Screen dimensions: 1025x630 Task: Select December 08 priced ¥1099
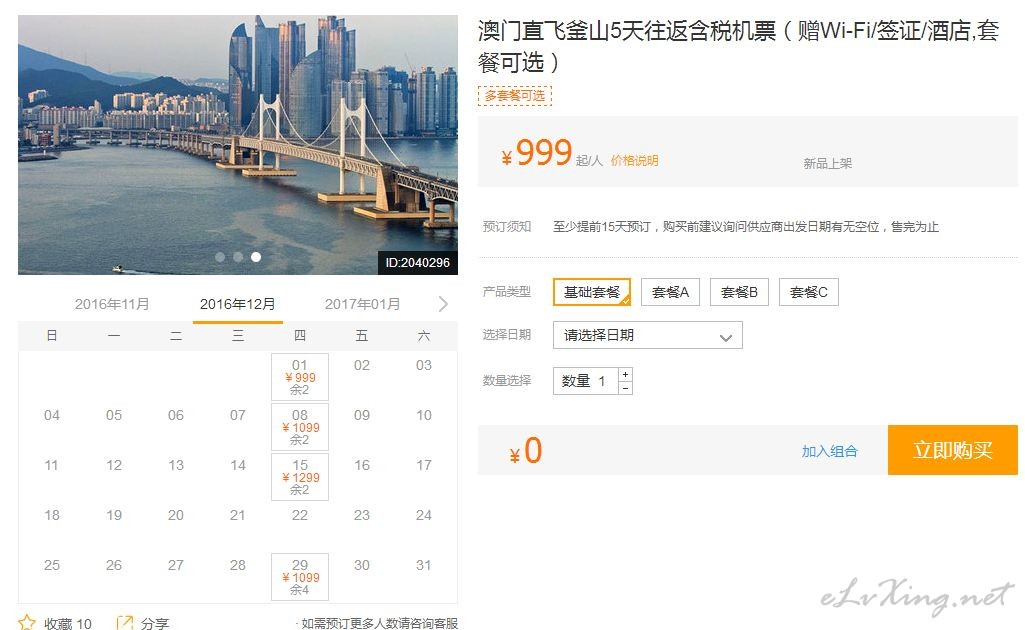tap(300, 427)
